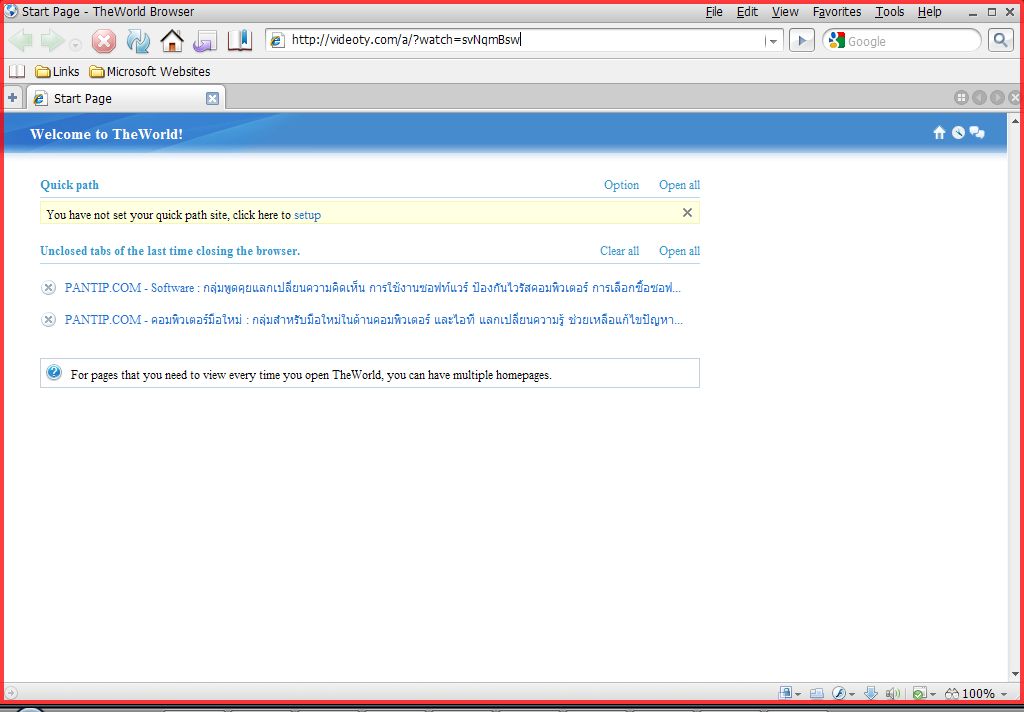1024x712 pixels.
Task: Open the download manager arrow icon
Action: (x=871, y=693)
